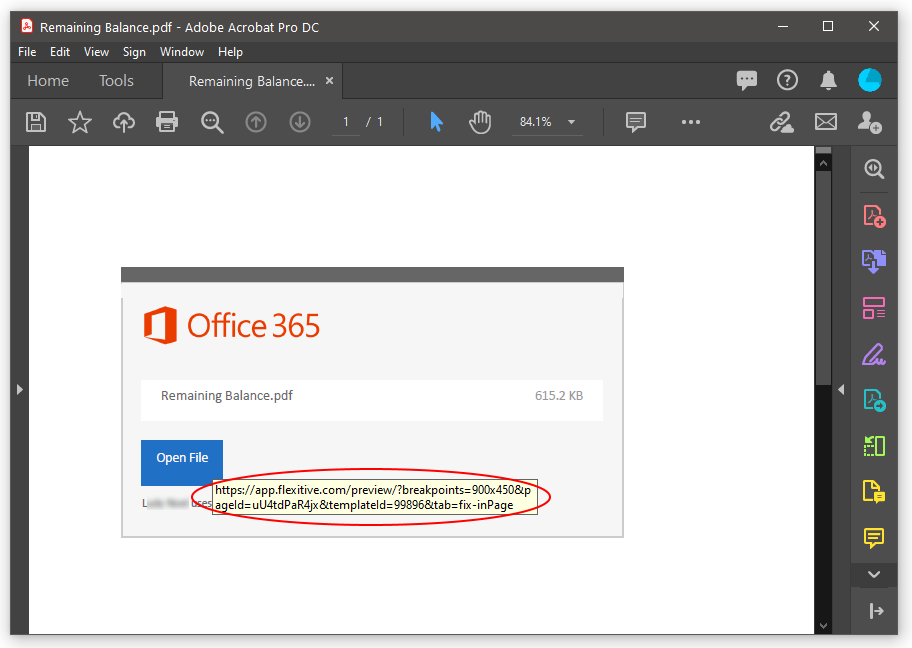Upload the file to the cloud
This screenshot has width=912, height=648.
pos(123,122)
